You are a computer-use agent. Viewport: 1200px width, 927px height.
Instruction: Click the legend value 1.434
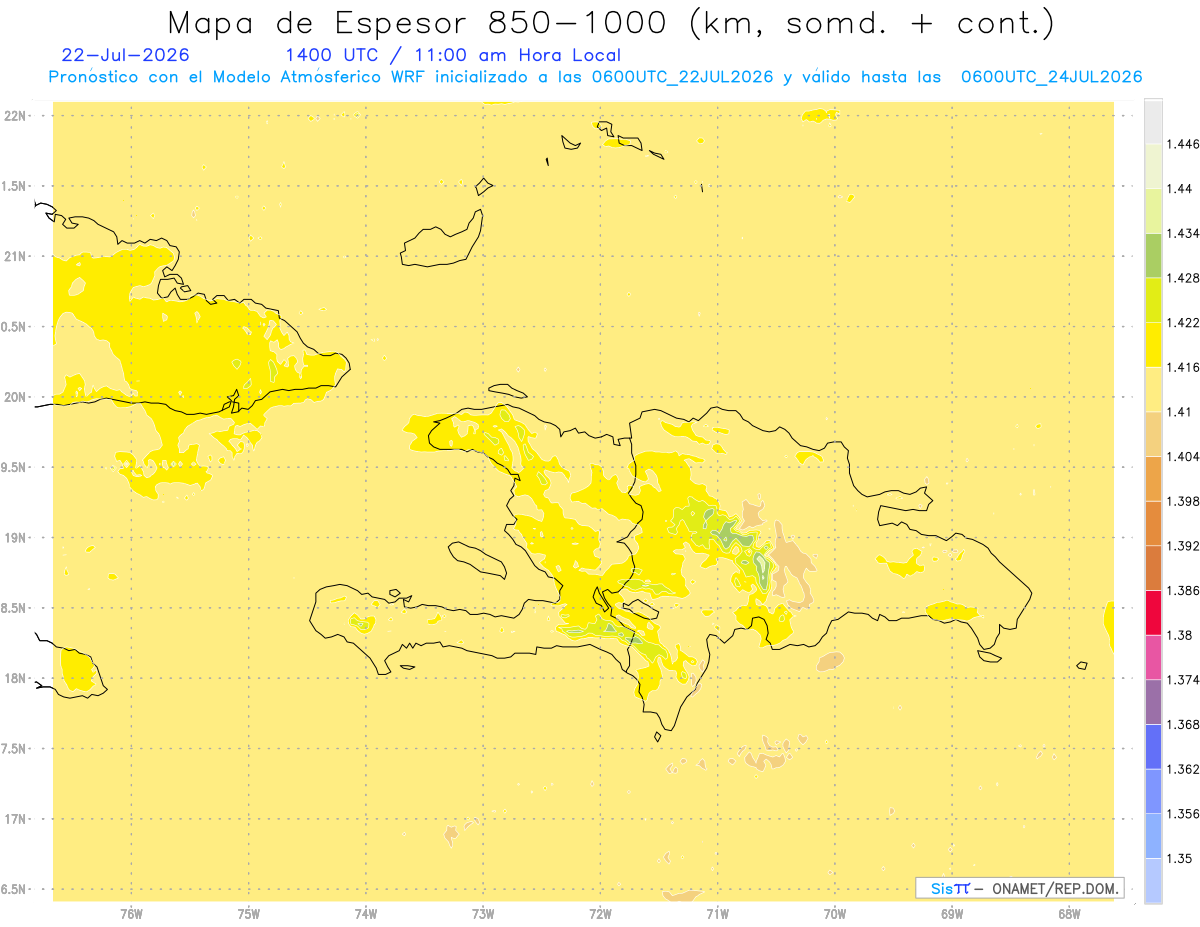(x=1182, y=233)
